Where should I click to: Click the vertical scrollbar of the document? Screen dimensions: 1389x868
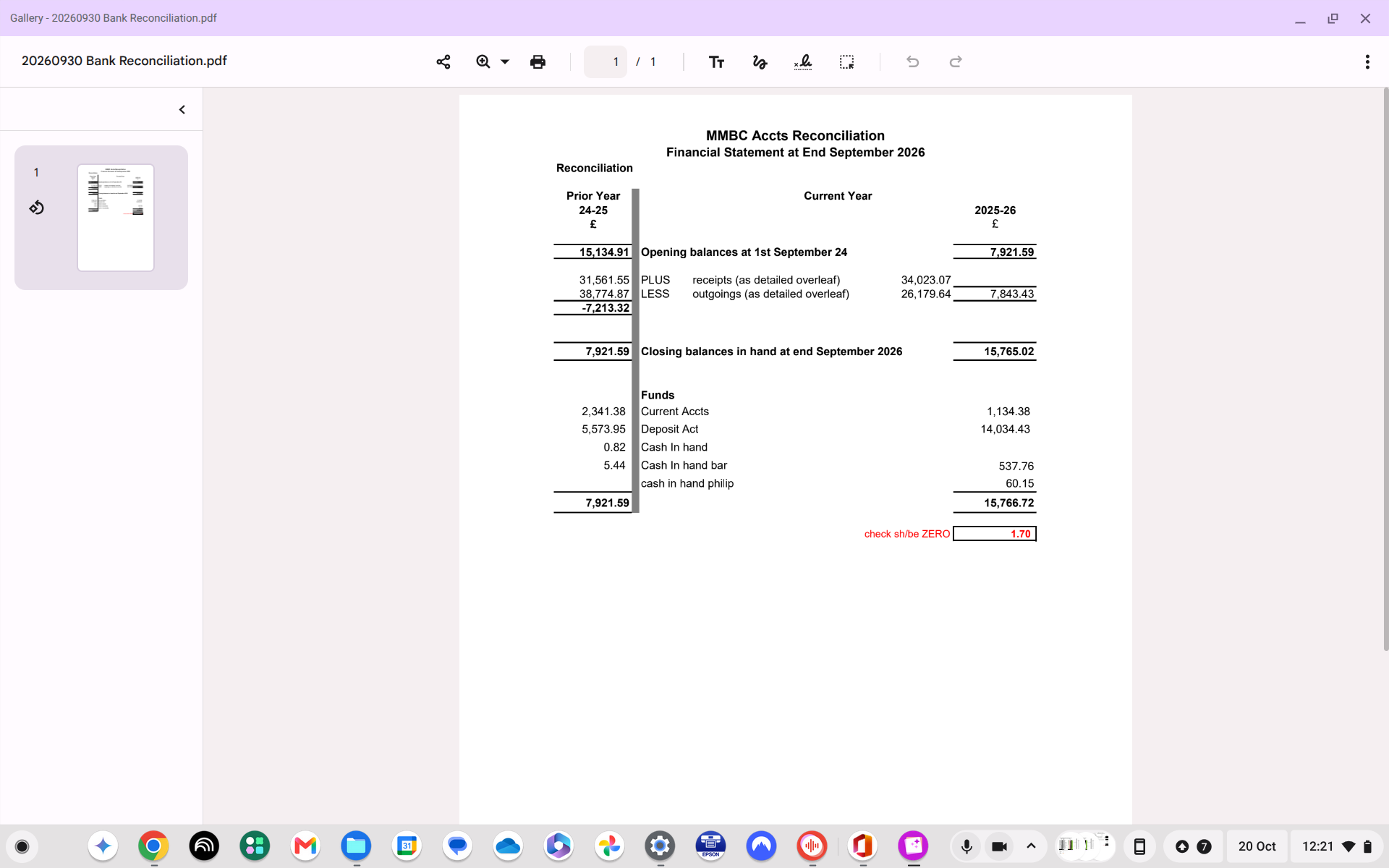(x=1385, y=369)
